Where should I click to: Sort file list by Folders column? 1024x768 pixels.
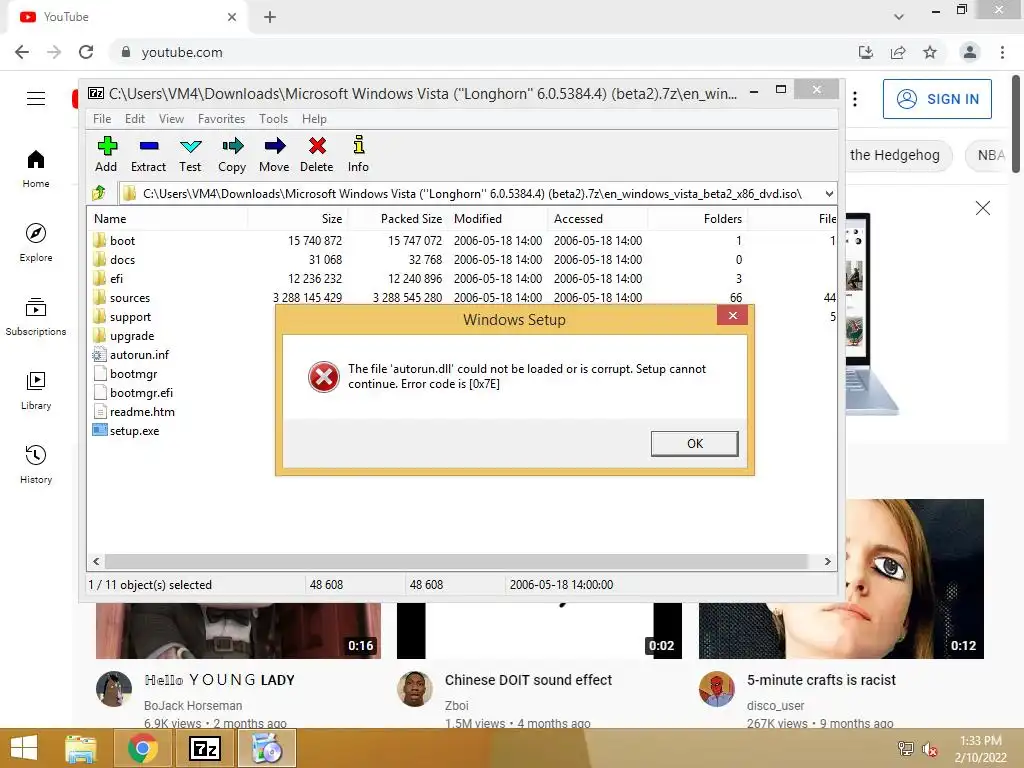coord(697,219)
